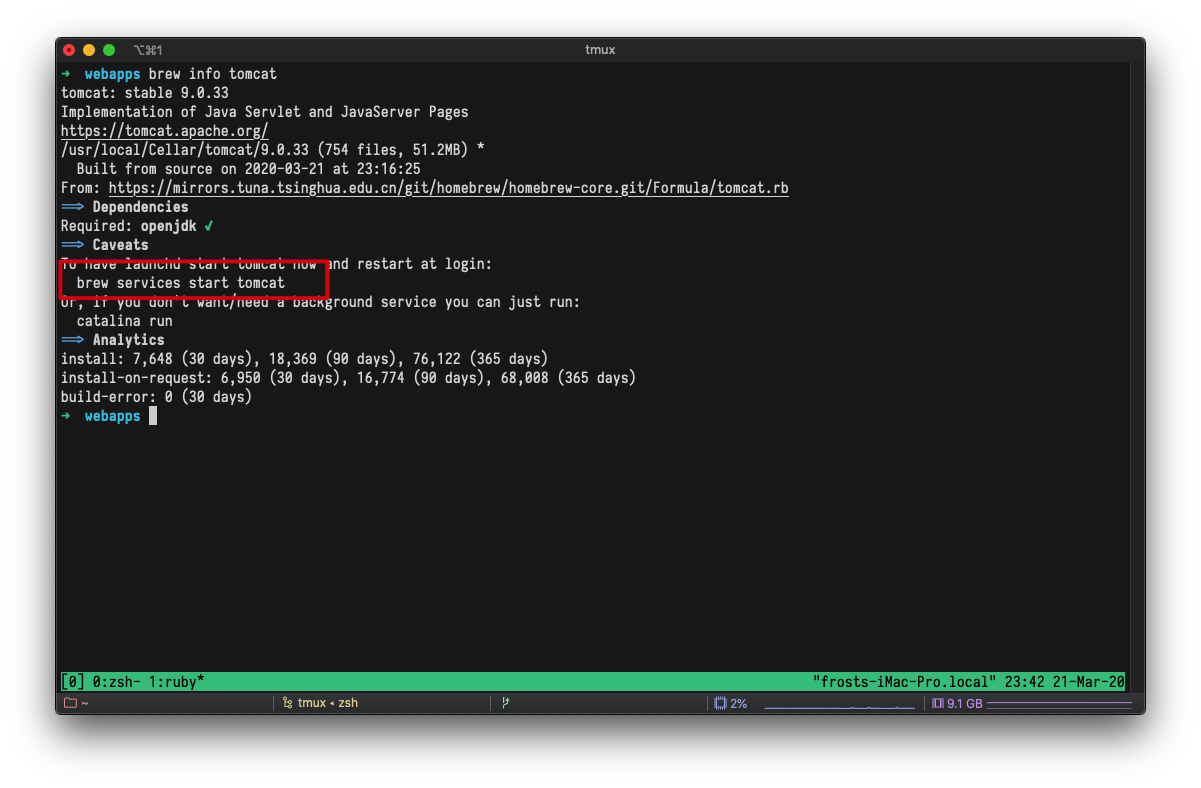1201x788 pixels.
Task: Open the https://tomcat.apache.org/ link
Action: pyautogui.click(x=165, y=131)
